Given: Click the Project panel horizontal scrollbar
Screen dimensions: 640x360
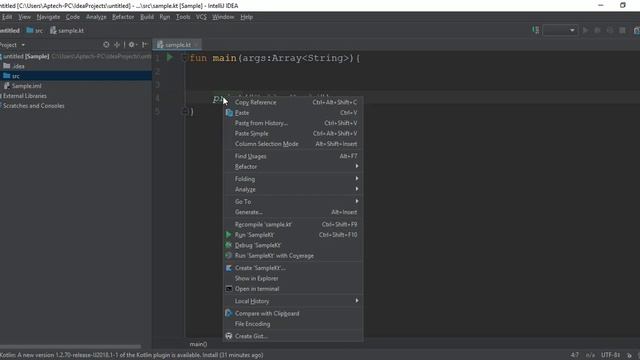Looking at the screenshot, I should pos(70,347).
